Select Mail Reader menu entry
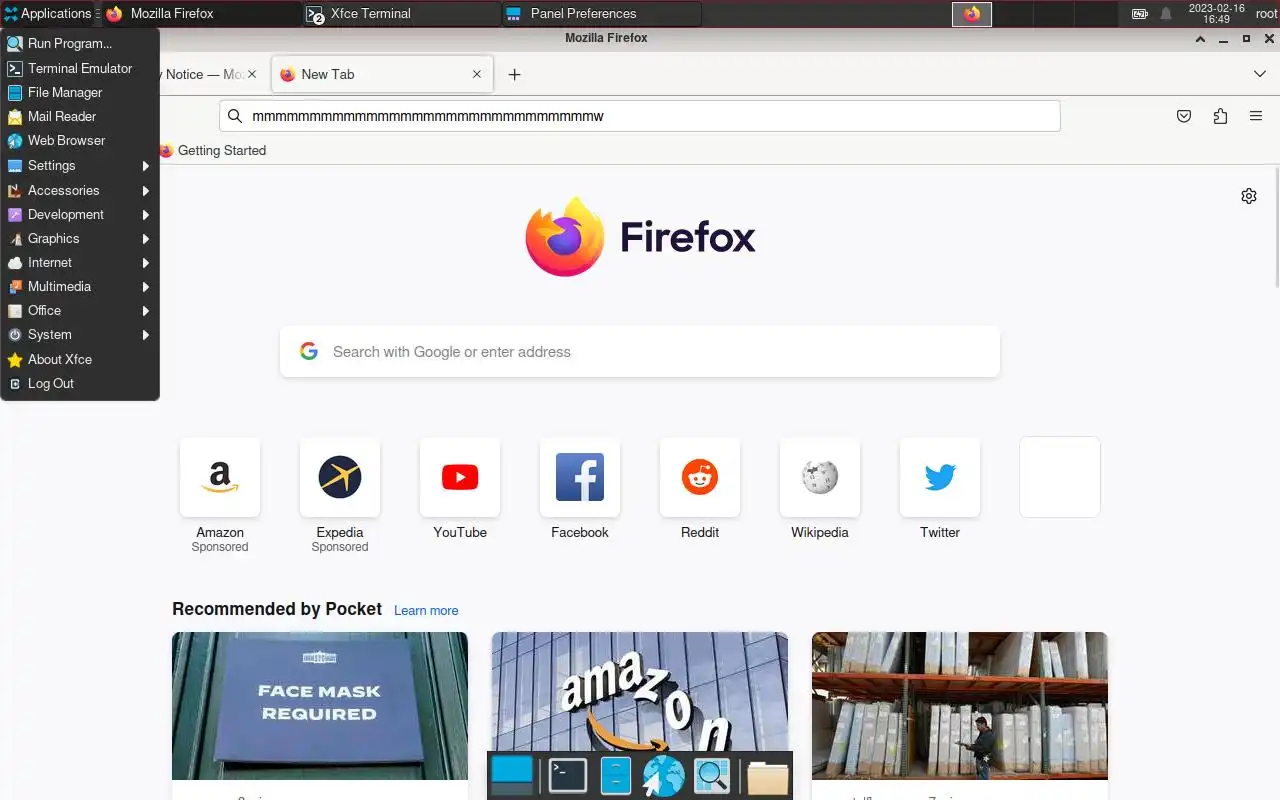1280x800 pixels. coord(80,116)
